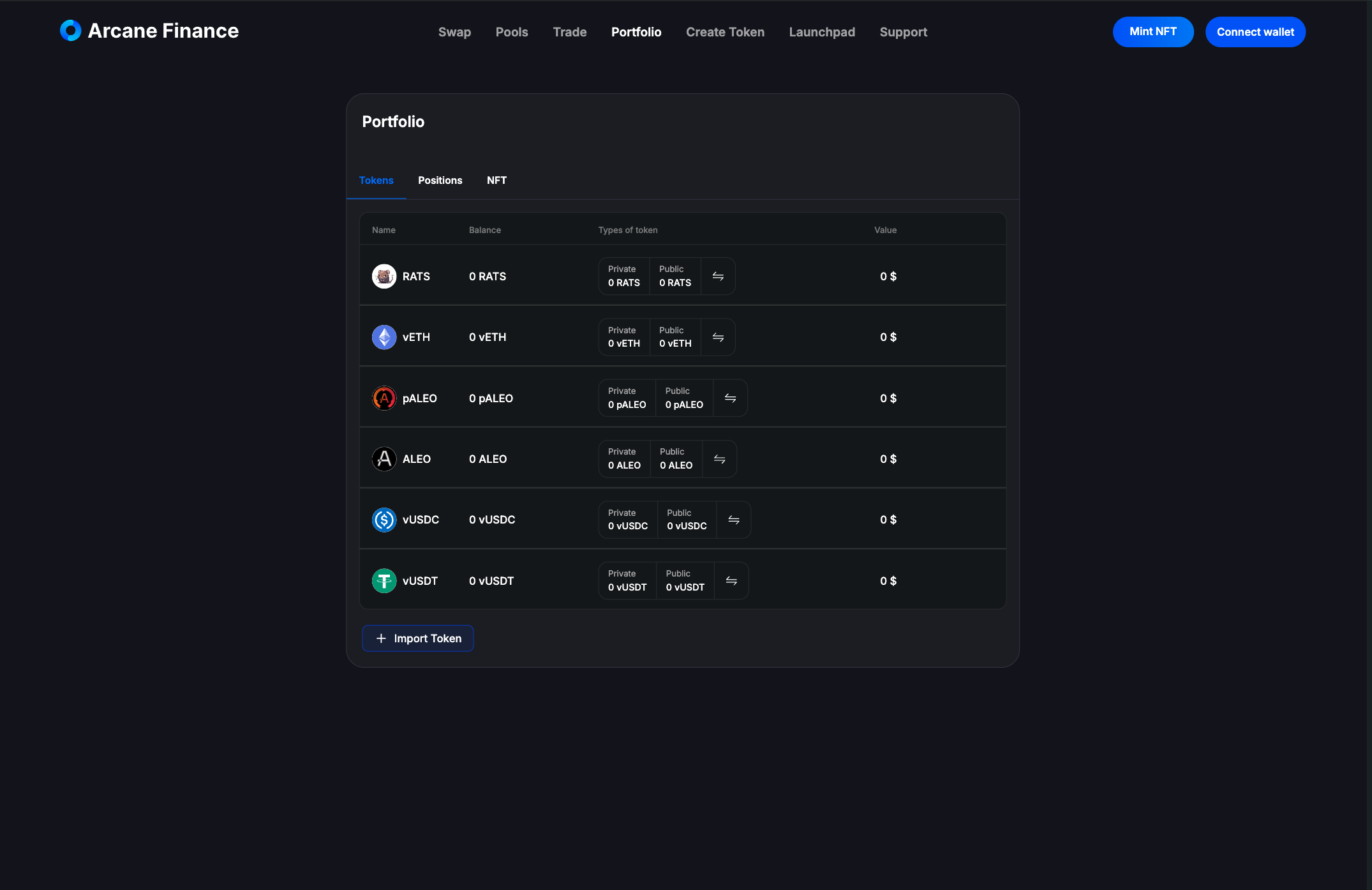Open the Trade page
Viewport: 1372px width, 890px height.
[570, 32]
